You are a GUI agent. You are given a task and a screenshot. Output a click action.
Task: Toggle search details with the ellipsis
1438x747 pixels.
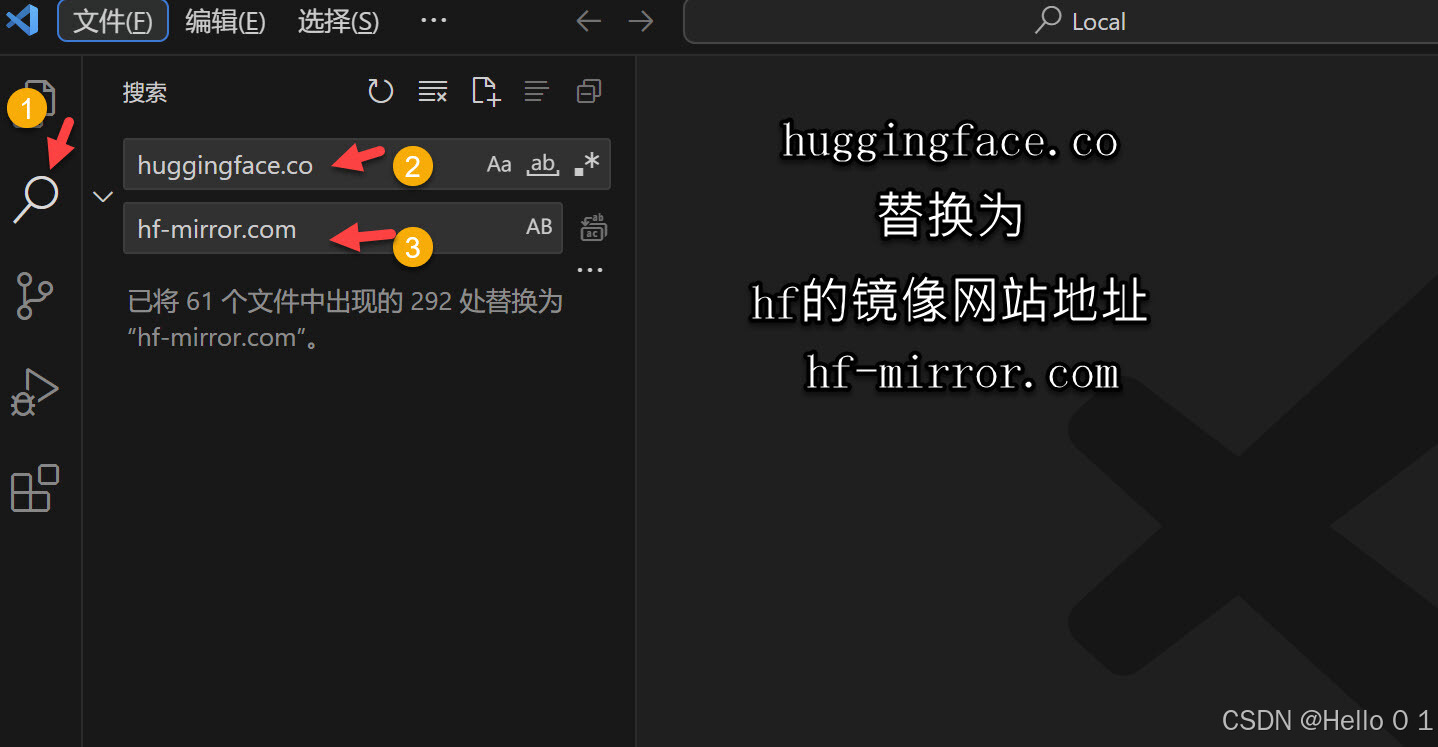591,270
